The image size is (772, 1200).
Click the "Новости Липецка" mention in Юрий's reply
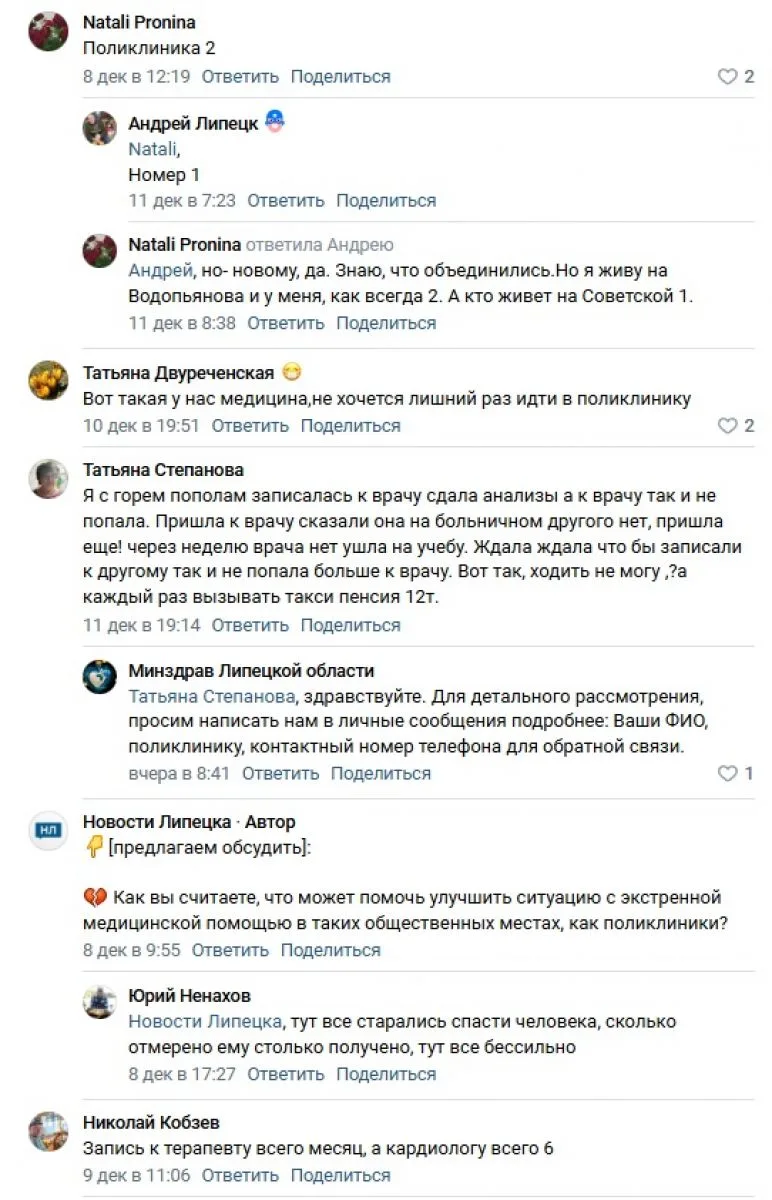[205, 1022]
